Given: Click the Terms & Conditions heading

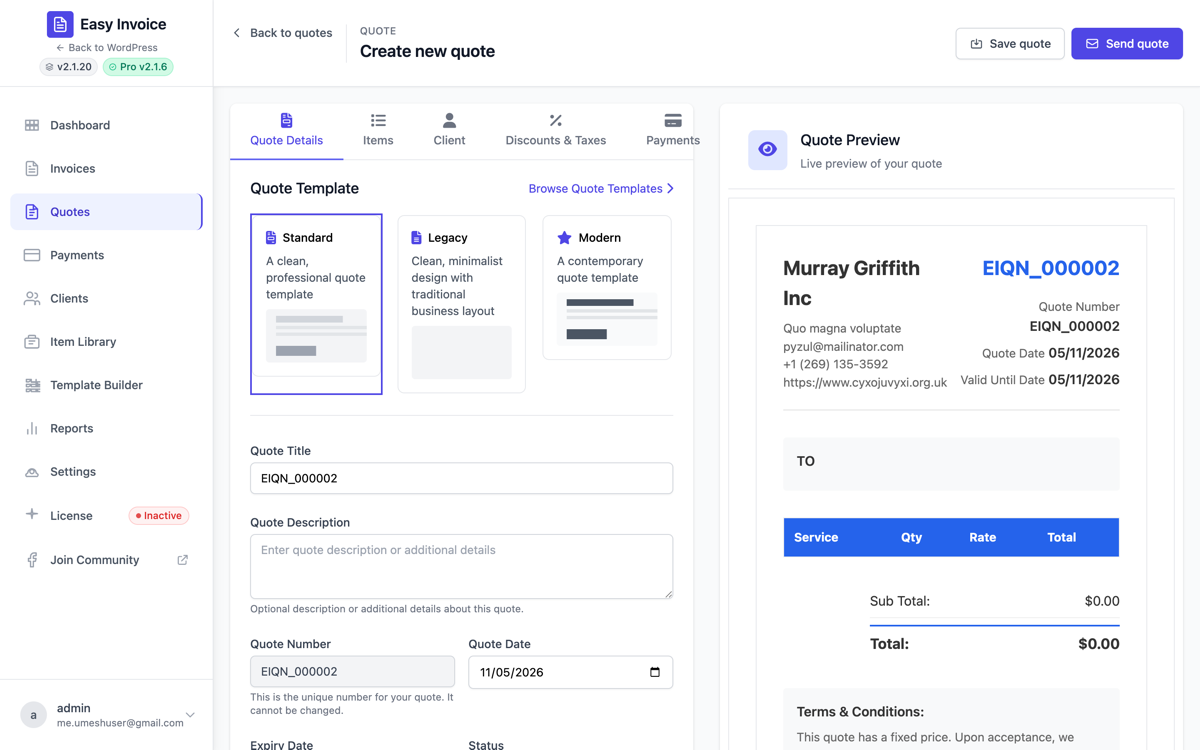Looking at the screenshot, I should coord(860,712).
